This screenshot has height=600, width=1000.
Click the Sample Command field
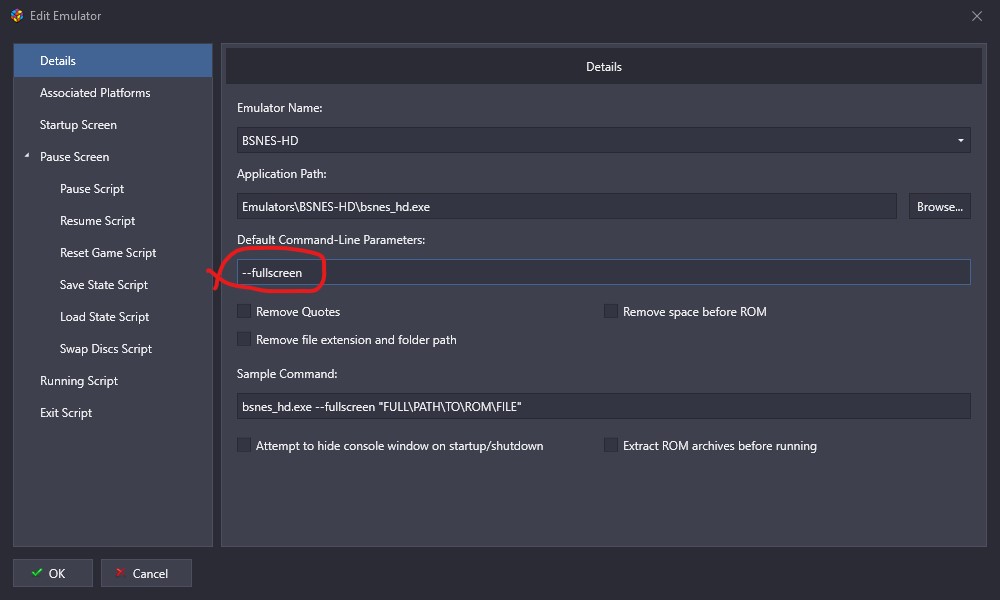[603, 406]
